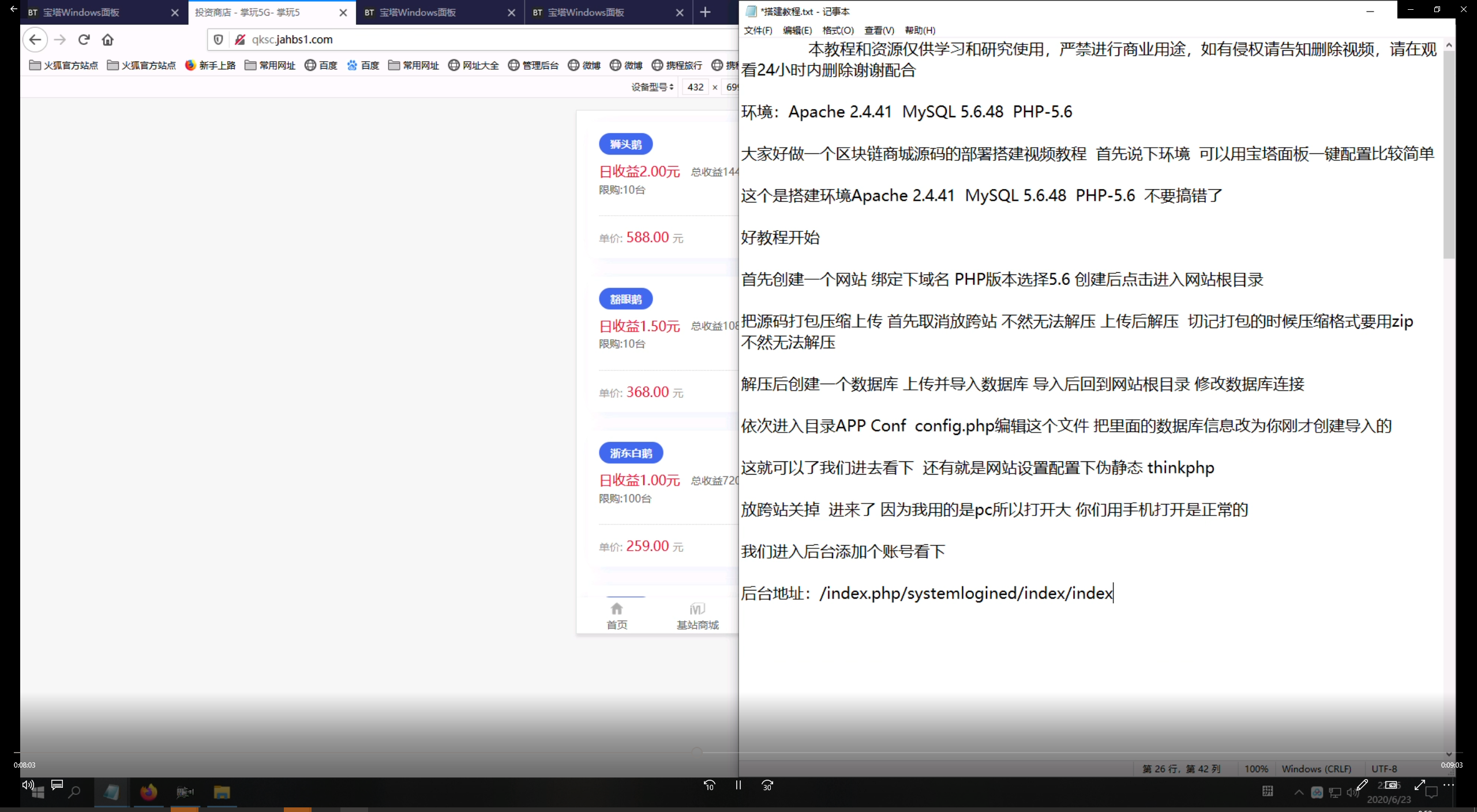Image resolution: width=1477 pixels, height=812 pixels.
Task: Toggle mini player view icon
Action: [x=1391, y=785]
